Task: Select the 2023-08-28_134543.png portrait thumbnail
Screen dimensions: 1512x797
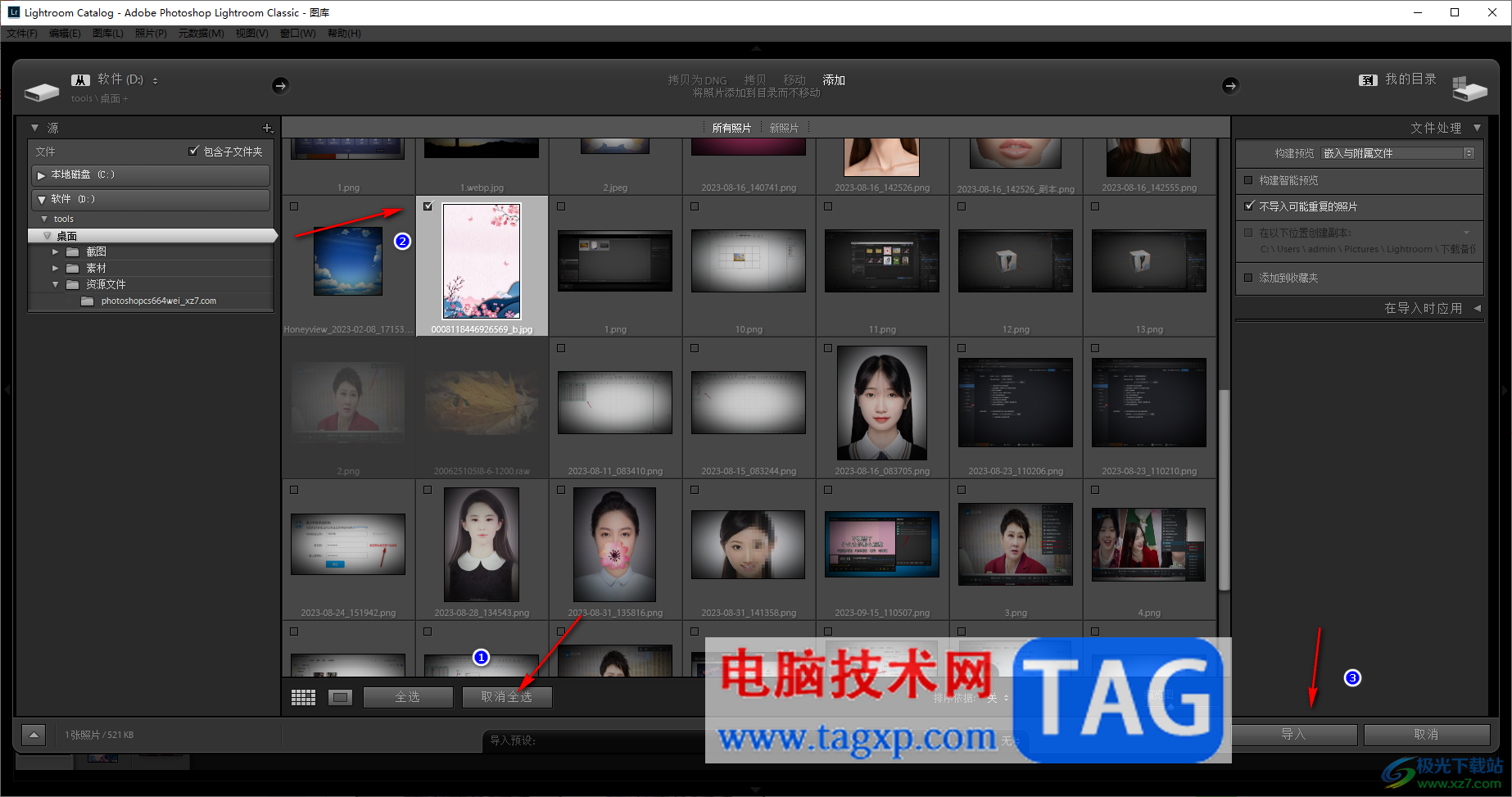Action: [482, 545]
